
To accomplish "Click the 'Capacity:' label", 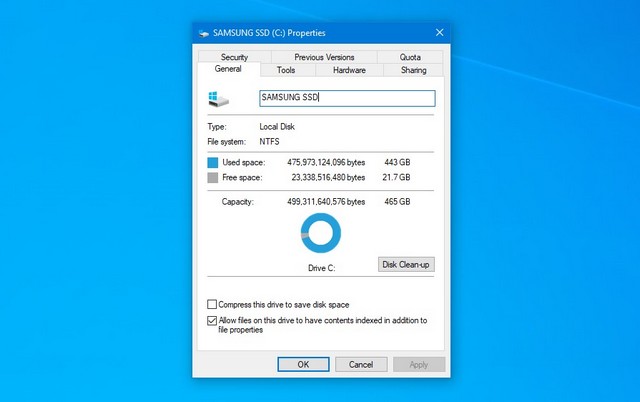I will pyautogui.click(x=238, y=202).
